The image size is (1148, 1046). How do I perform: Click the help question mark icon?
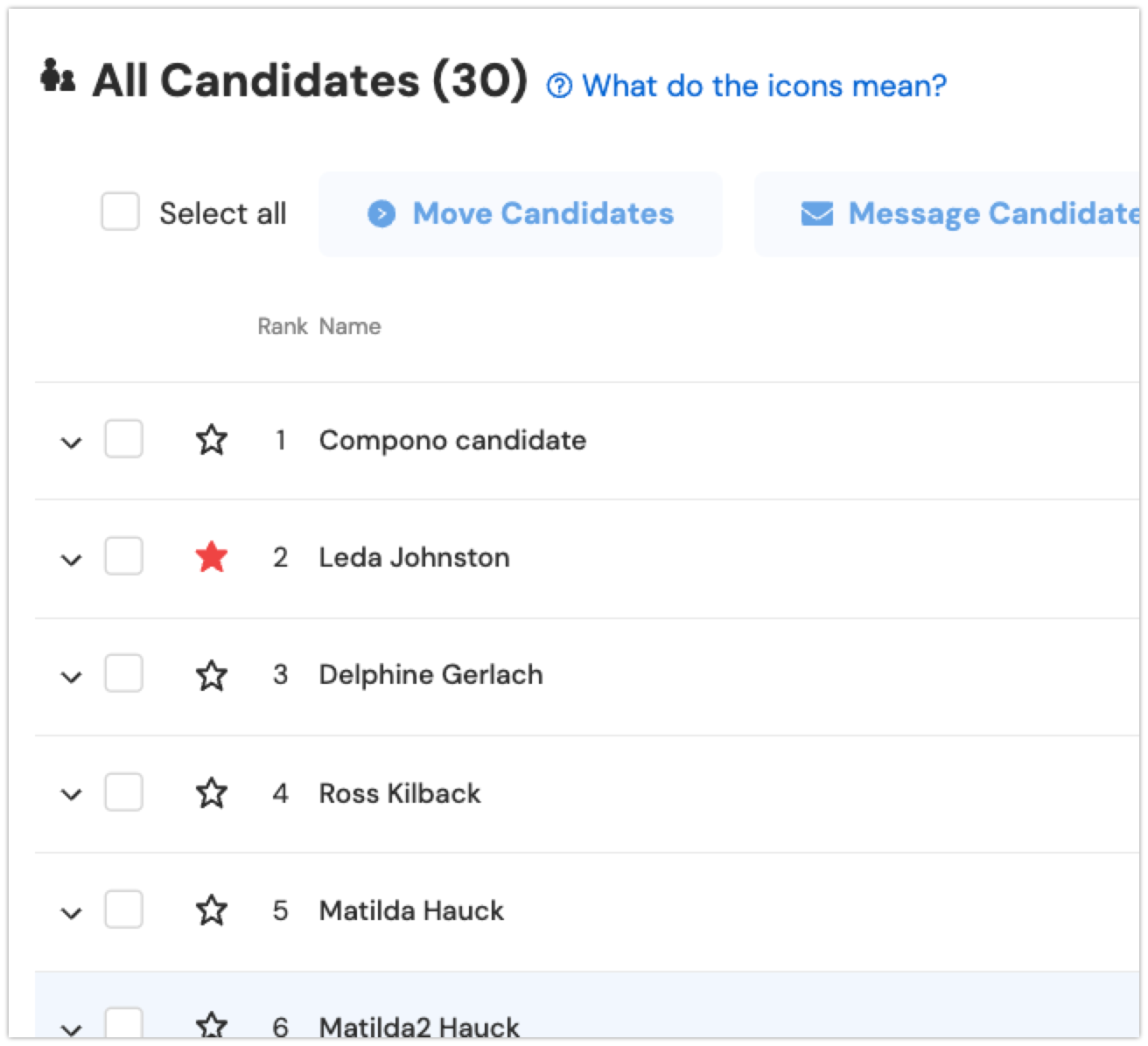[x=559, y=86]
